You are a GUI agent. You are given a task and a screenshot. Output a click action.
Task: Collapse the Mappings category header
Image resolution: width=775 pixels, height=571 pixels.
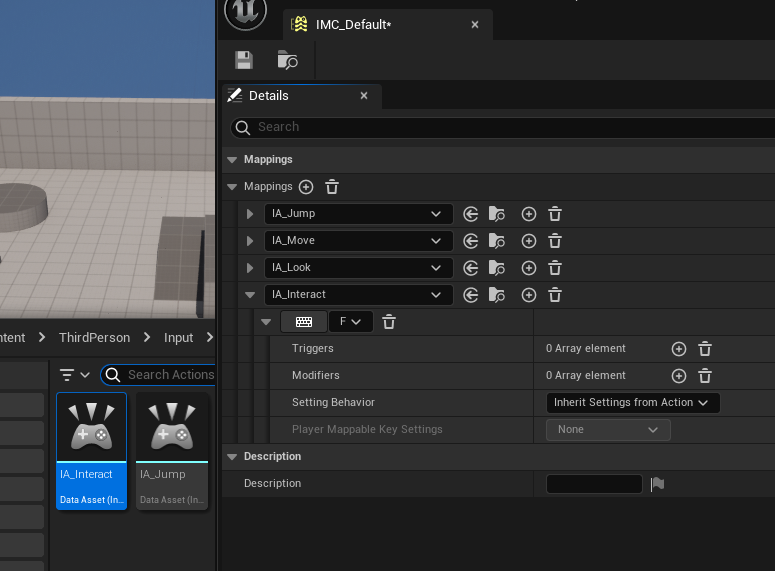point(232,160)
